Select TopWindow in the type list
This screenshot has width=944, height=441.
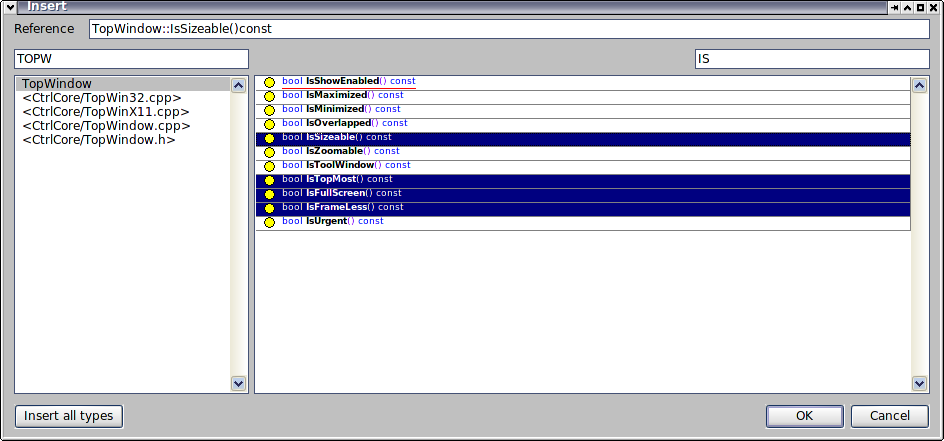(x=57, y=84)
